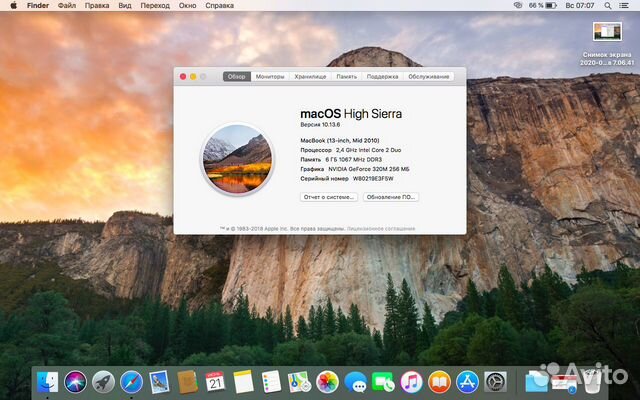
Task: Switch to the Поддержка tab
Action: pyautogui.click(x=382, y=76)
